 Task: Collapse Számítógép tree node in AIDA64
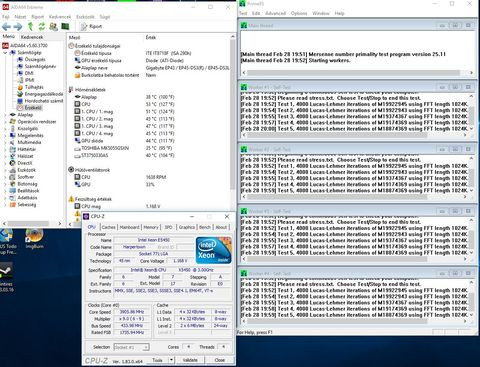coord(5,53)
